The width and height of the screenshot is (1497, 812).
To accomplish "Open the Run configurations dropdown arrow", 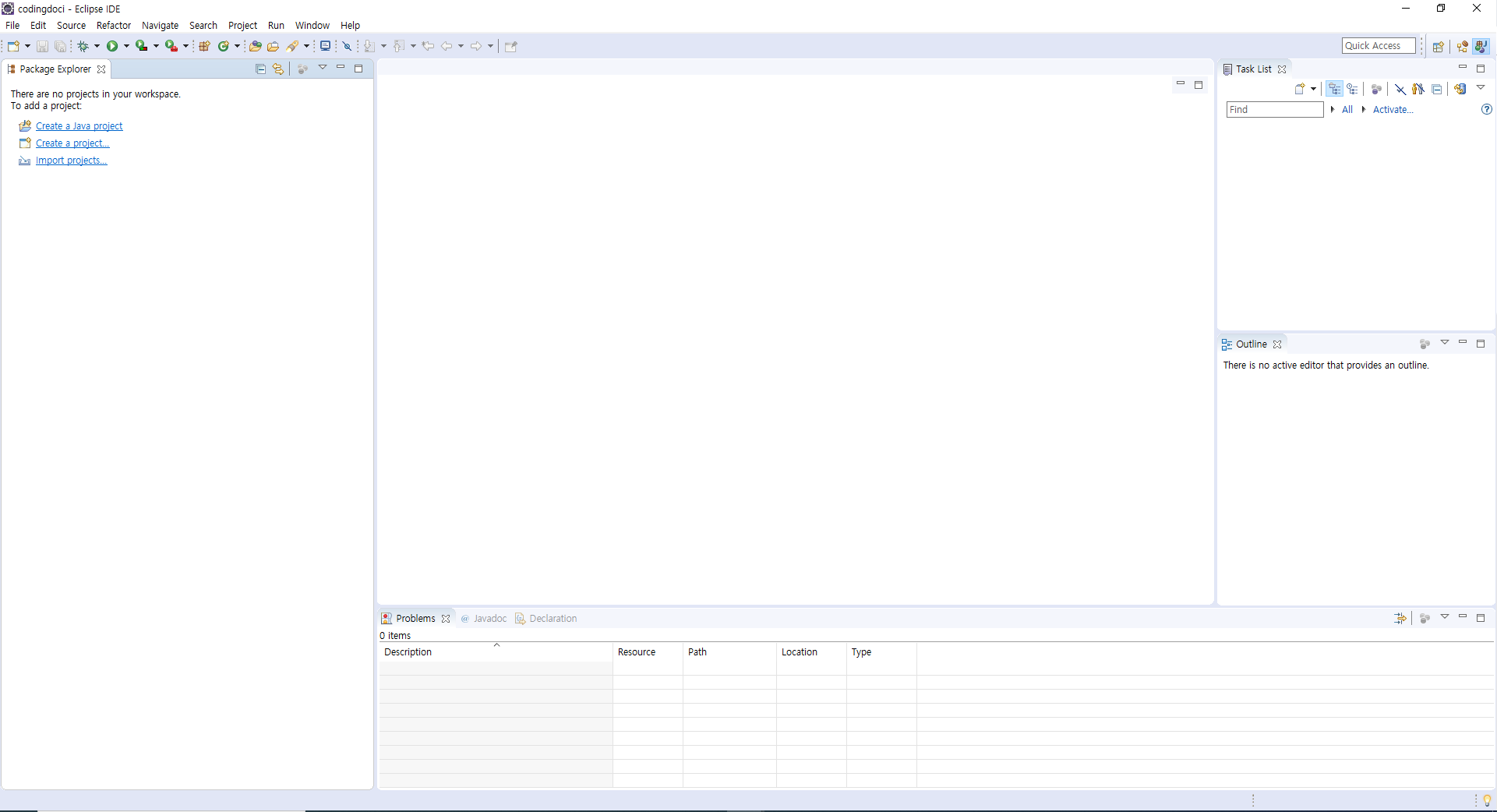I will 126,46.
